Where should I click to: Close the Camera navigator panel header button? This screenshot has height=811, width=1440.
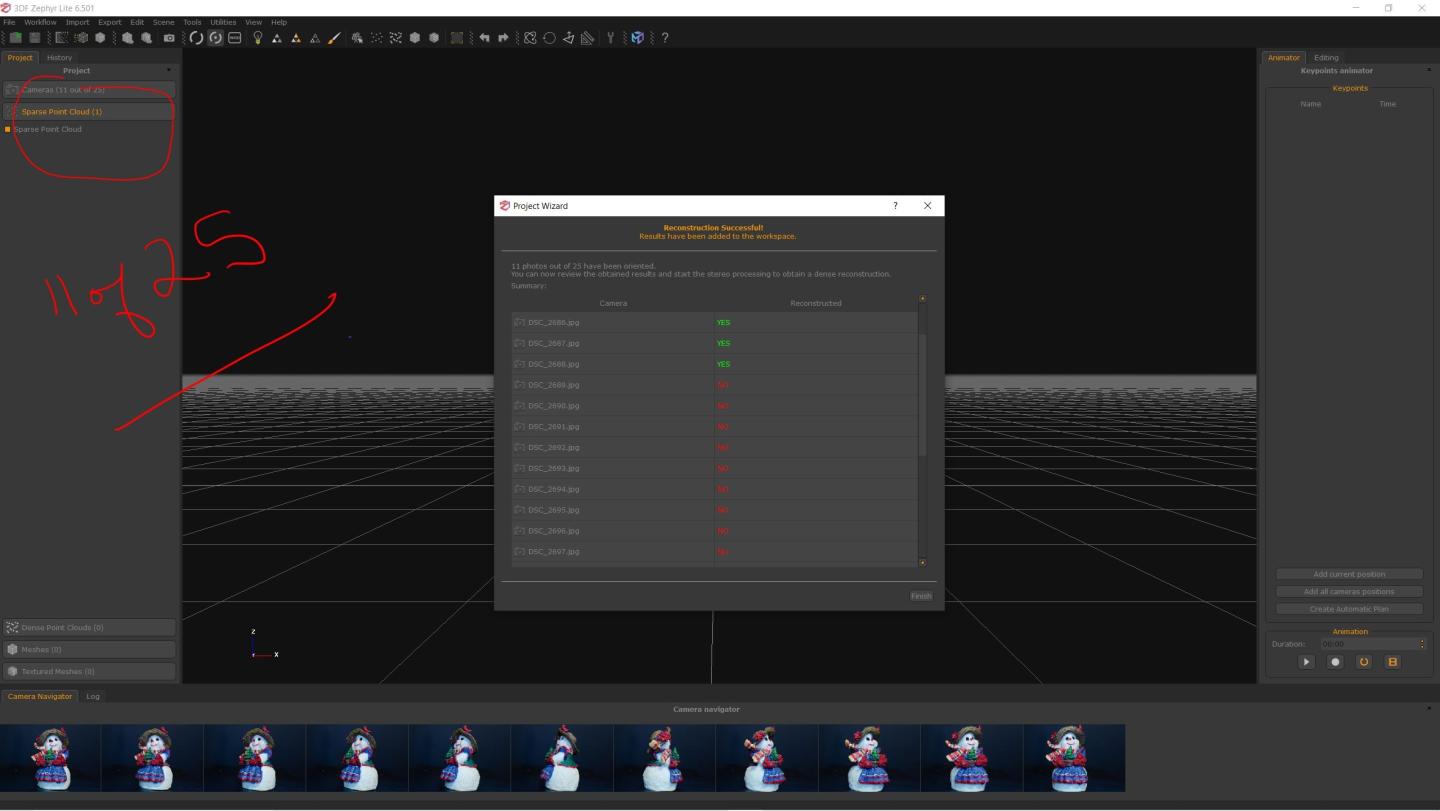(1429, 708)
